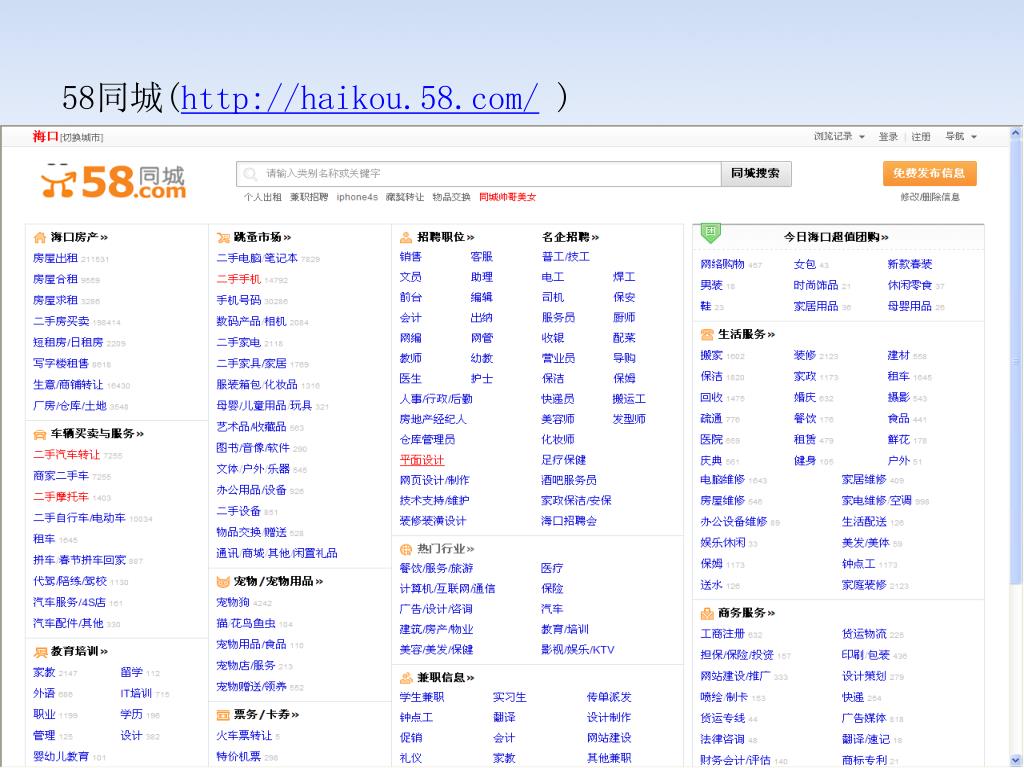The width and height of the screenshot is (1024, 768).
Task: Open the 名企招聘 section heading
Action: coord(569,237)
